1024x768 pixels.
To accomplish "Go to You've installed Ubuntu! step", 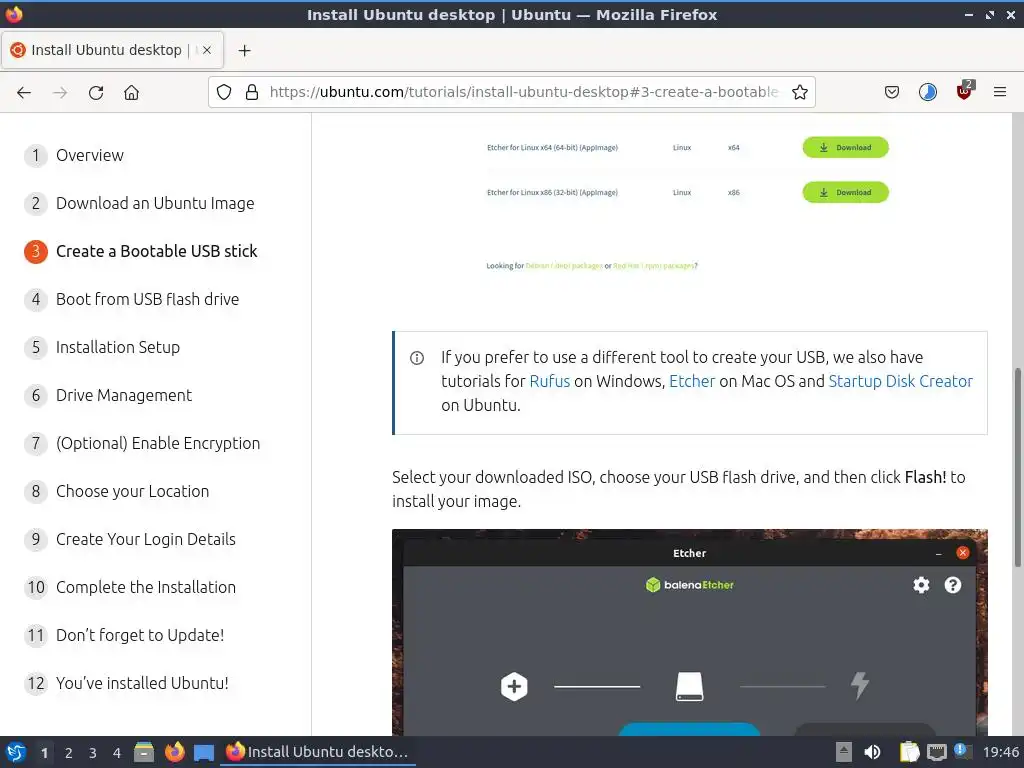I will click(142, 683).
